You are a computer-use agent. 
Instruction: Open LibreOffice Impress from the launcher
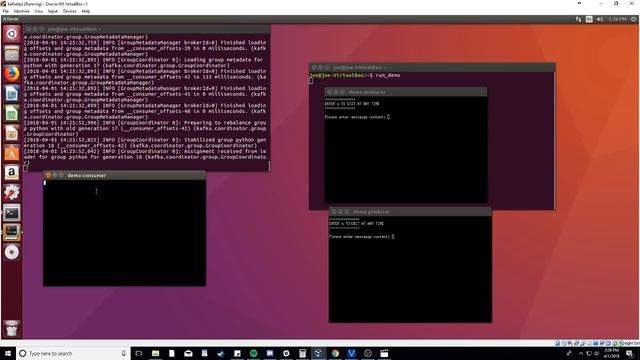[11, 133]
